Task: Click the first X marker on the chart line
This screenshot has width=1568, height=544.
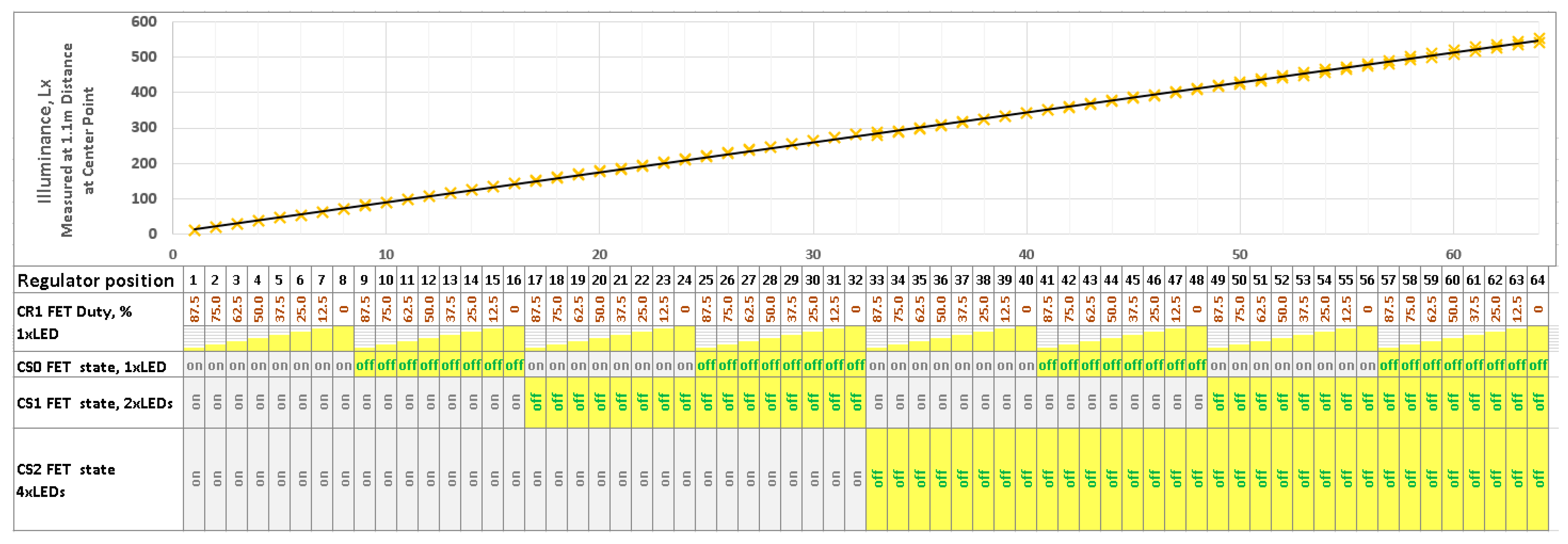Action: 195,230
